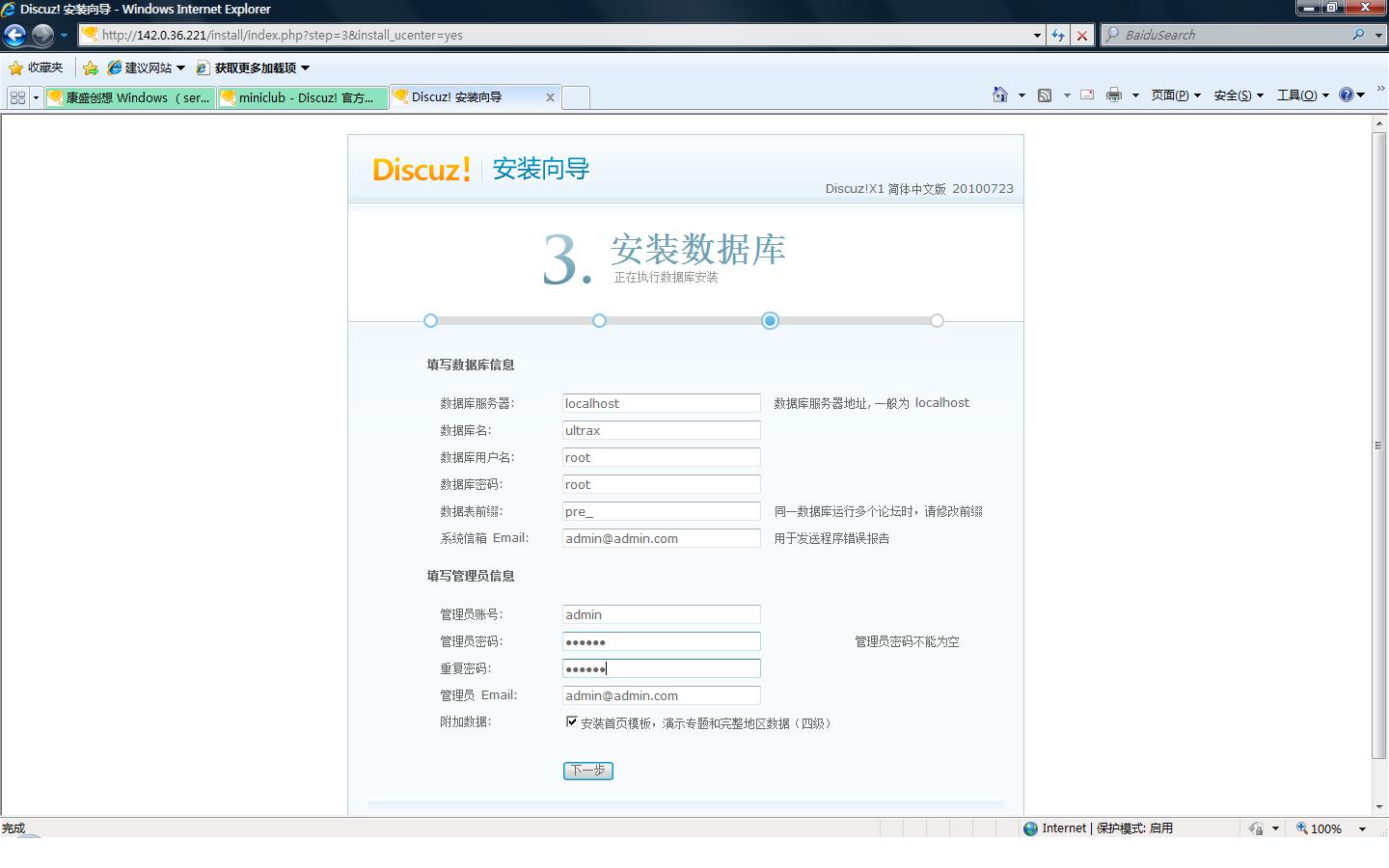
Task: Click the vertical scrollbar up arrow
Action: pos(1379,122)
